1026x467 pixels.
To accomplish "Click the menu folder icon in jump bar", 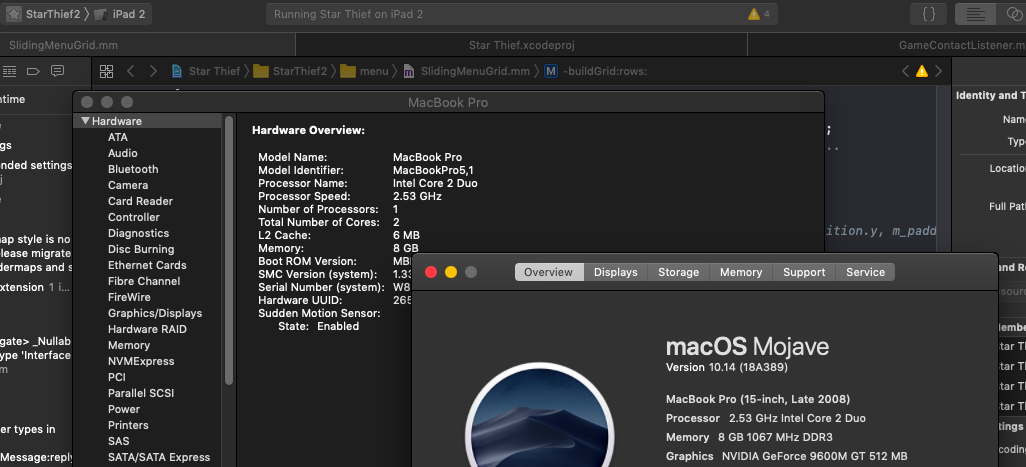I will pyautogui.click(x=348, y=71).
